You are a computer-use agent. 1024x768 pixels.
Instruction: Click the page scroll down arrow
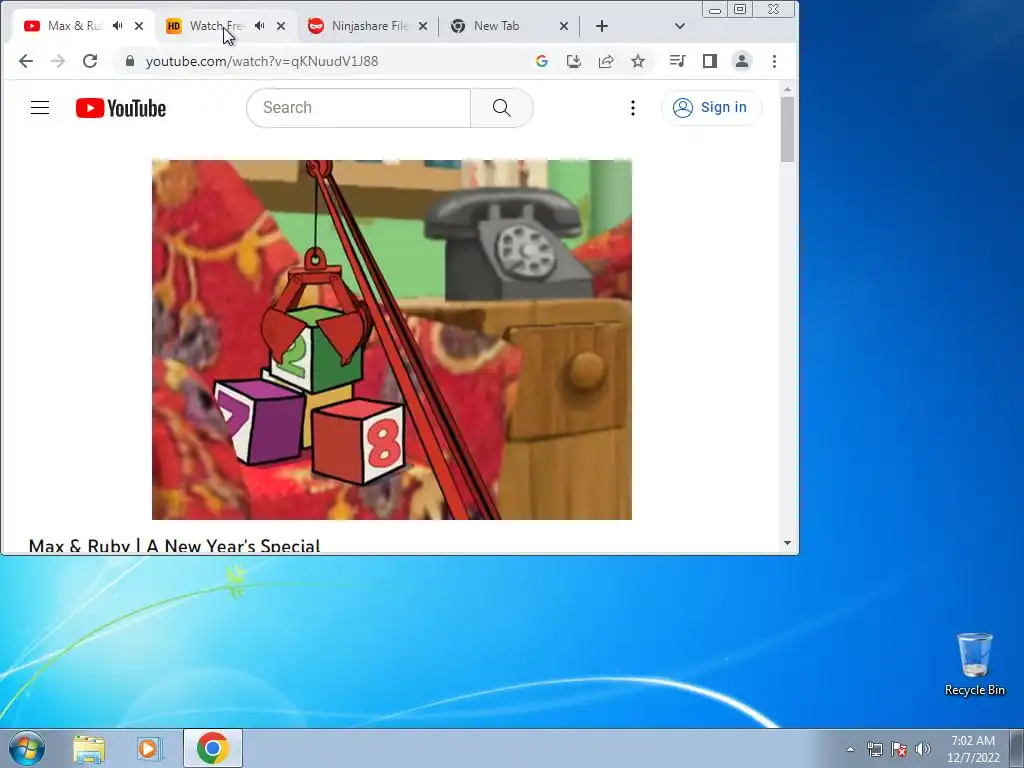click(x=788, y=543)
